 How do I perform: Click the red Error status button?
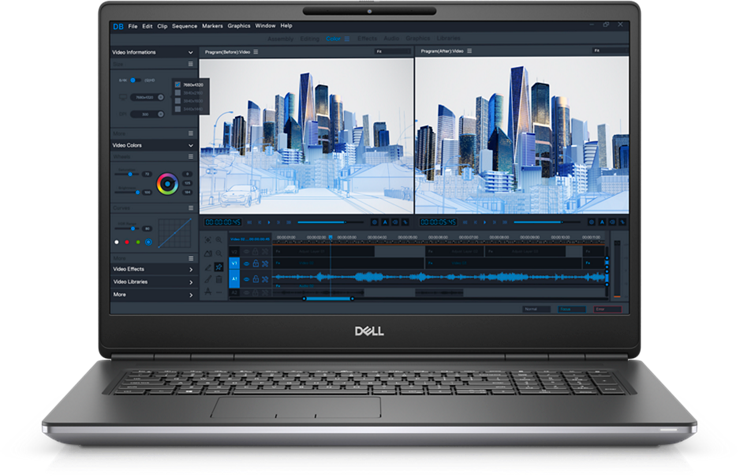tap(607, 309)
